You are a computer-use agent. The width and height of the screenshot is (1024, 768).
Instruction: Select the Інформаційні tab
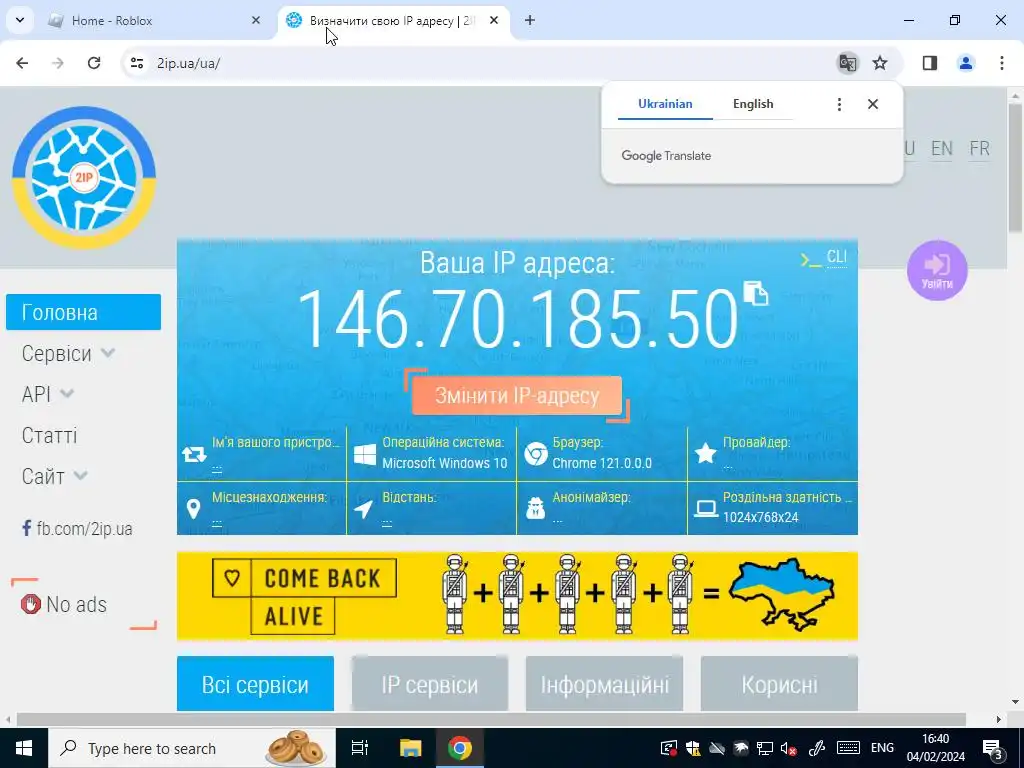point(604,684)
